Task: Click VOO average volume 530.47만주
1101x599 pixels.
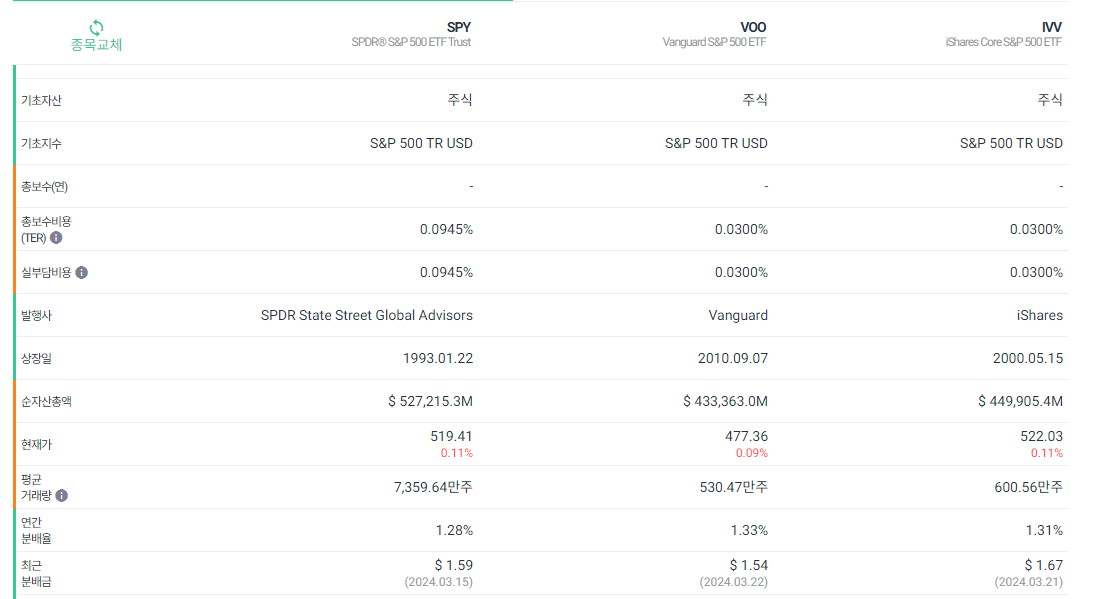Action: point(734,487)
